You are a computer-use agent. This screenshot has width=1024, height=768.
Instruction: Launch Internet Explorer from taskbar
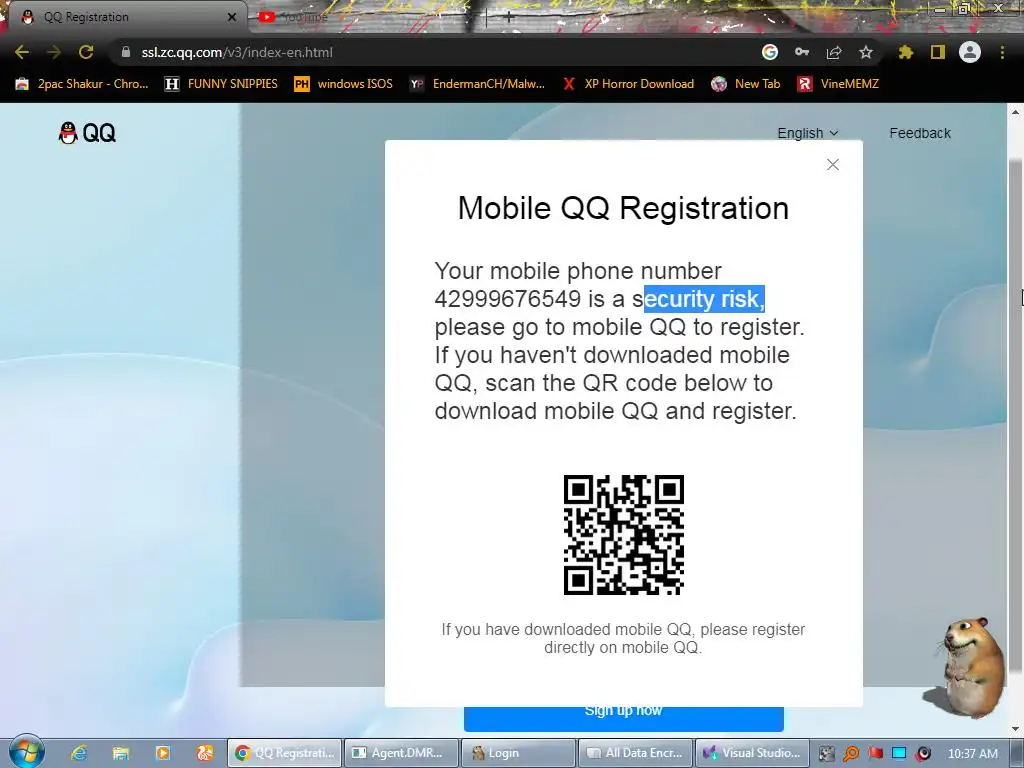79,753
